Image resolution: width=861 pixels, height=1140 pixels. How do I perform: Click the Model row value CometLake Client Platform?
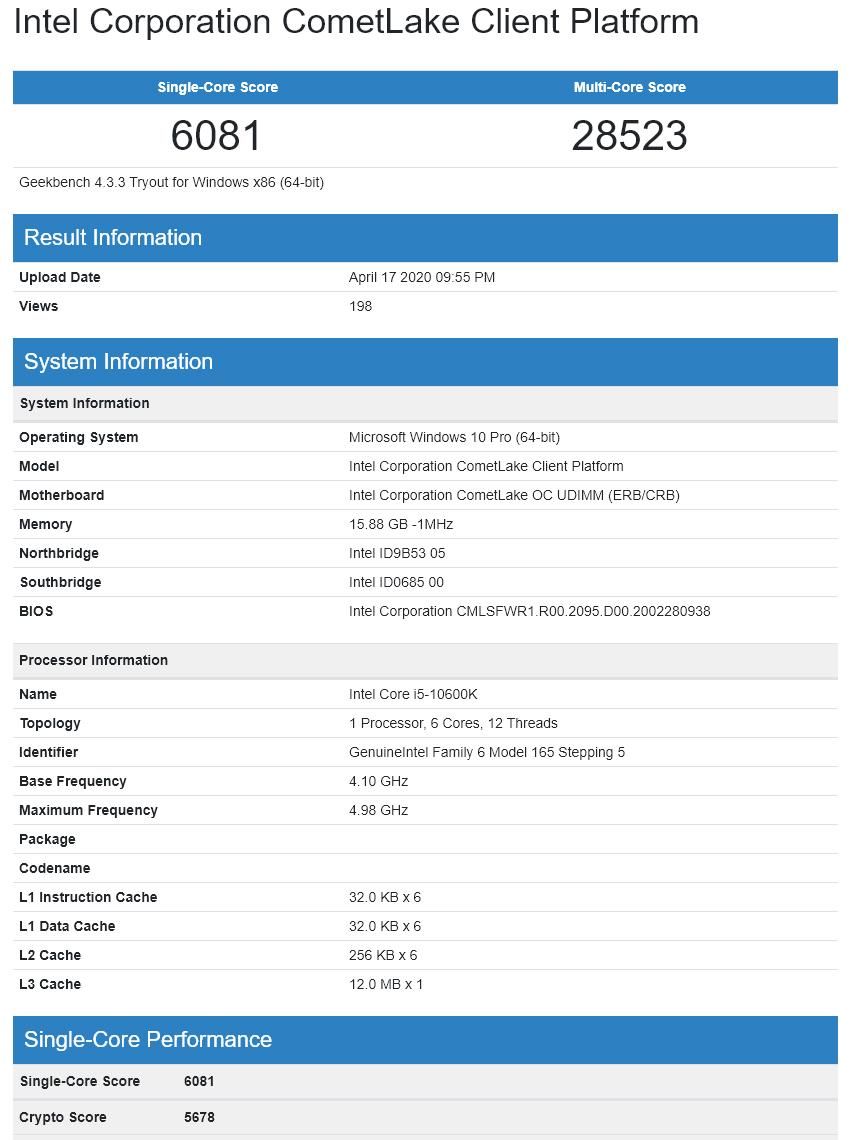tap(486, 466)
